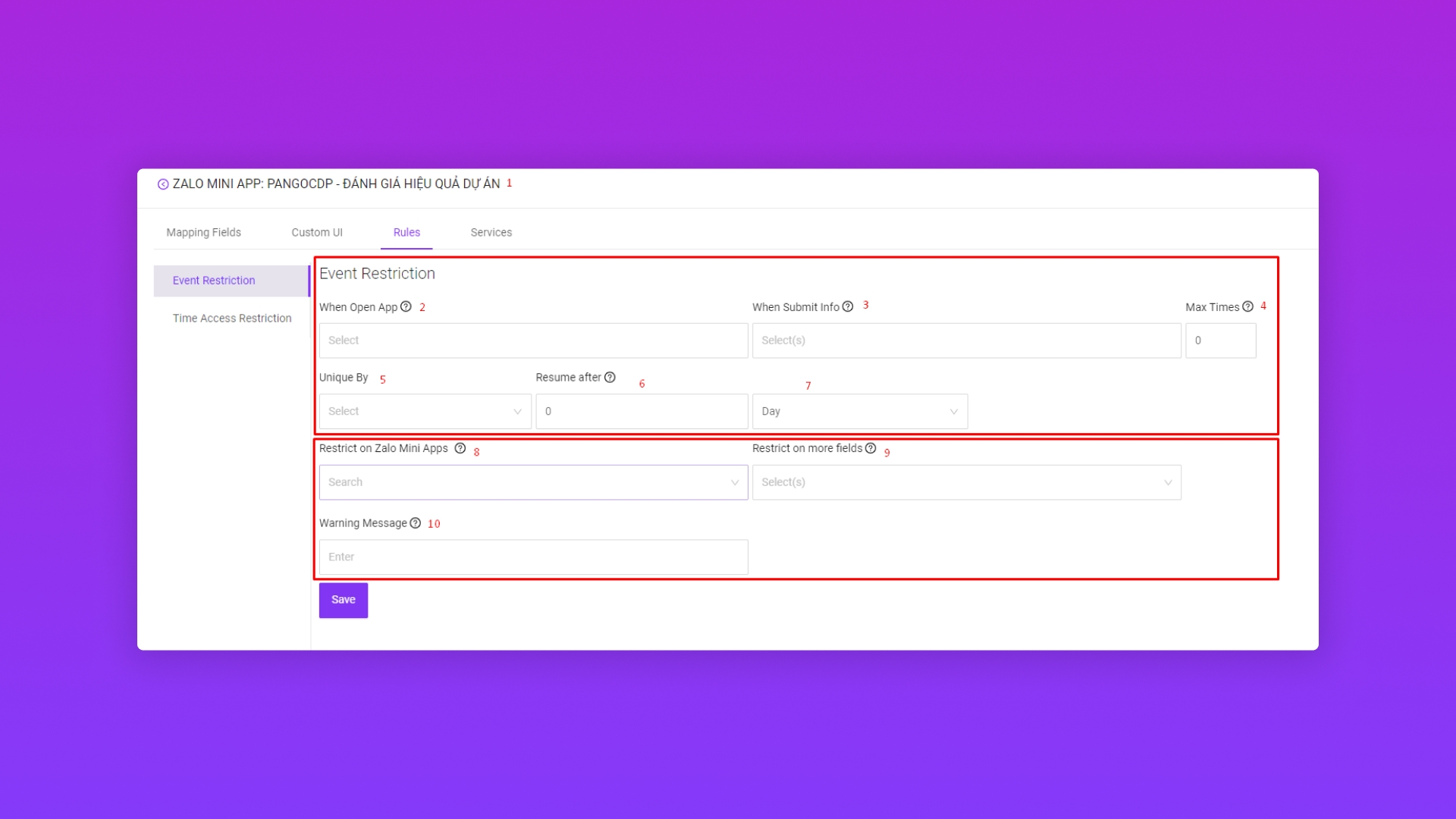Open the Custom UI tab
The image size is (1456, 819).
pyautogui.click(x=317, y=232)
